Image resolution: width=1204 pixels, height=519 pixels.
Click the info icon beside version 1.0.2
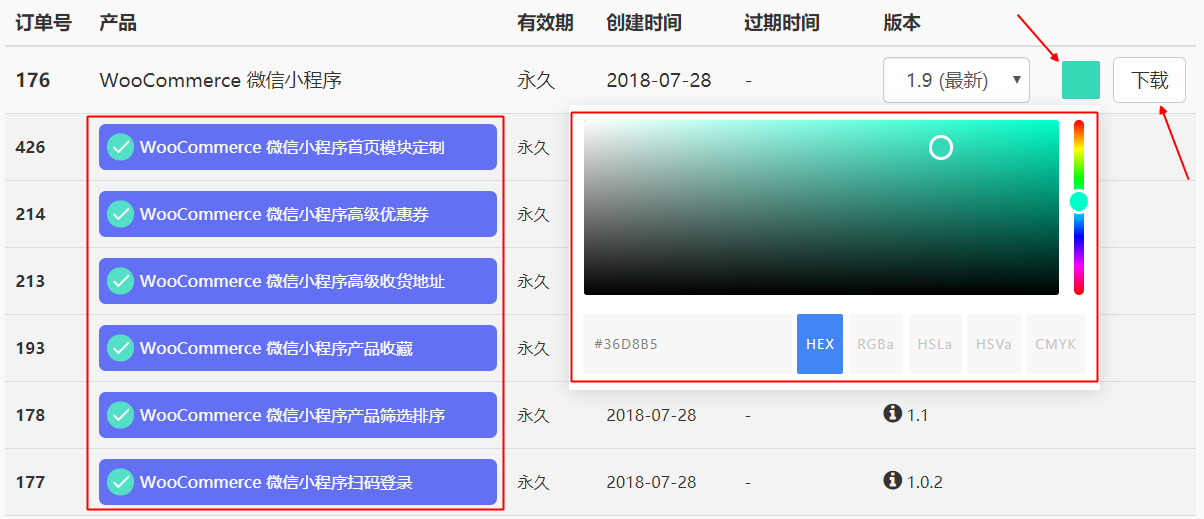pyautogui.click(x=893, y=480)
